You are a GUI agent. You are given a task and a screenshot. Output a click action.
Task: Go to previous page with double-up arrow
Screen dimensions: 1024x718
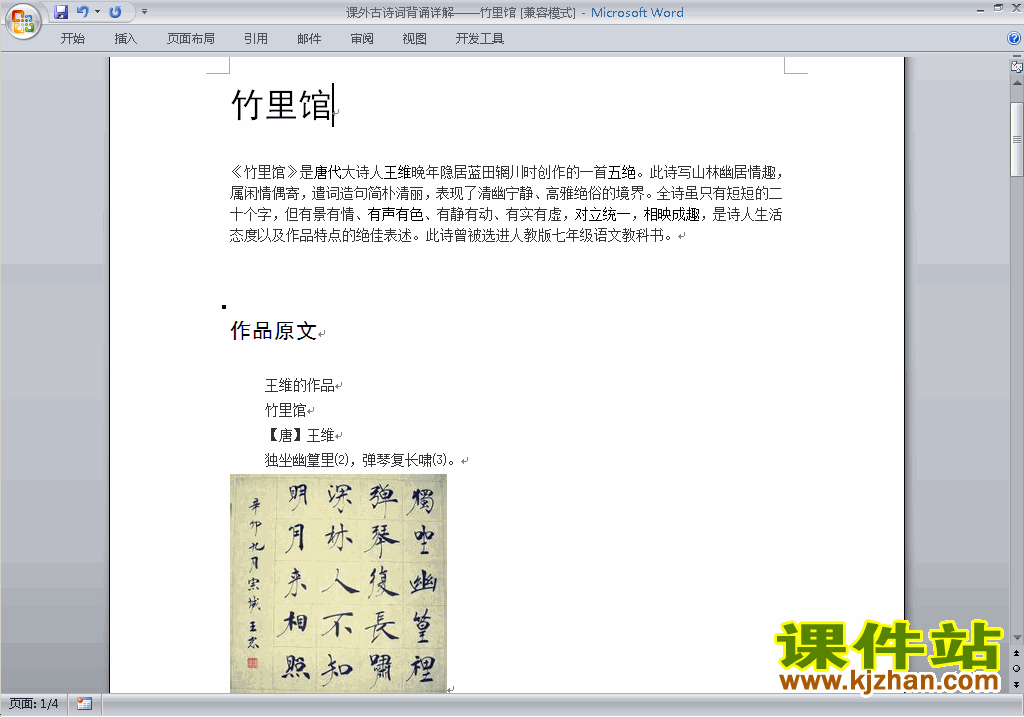coord(1017,653)
